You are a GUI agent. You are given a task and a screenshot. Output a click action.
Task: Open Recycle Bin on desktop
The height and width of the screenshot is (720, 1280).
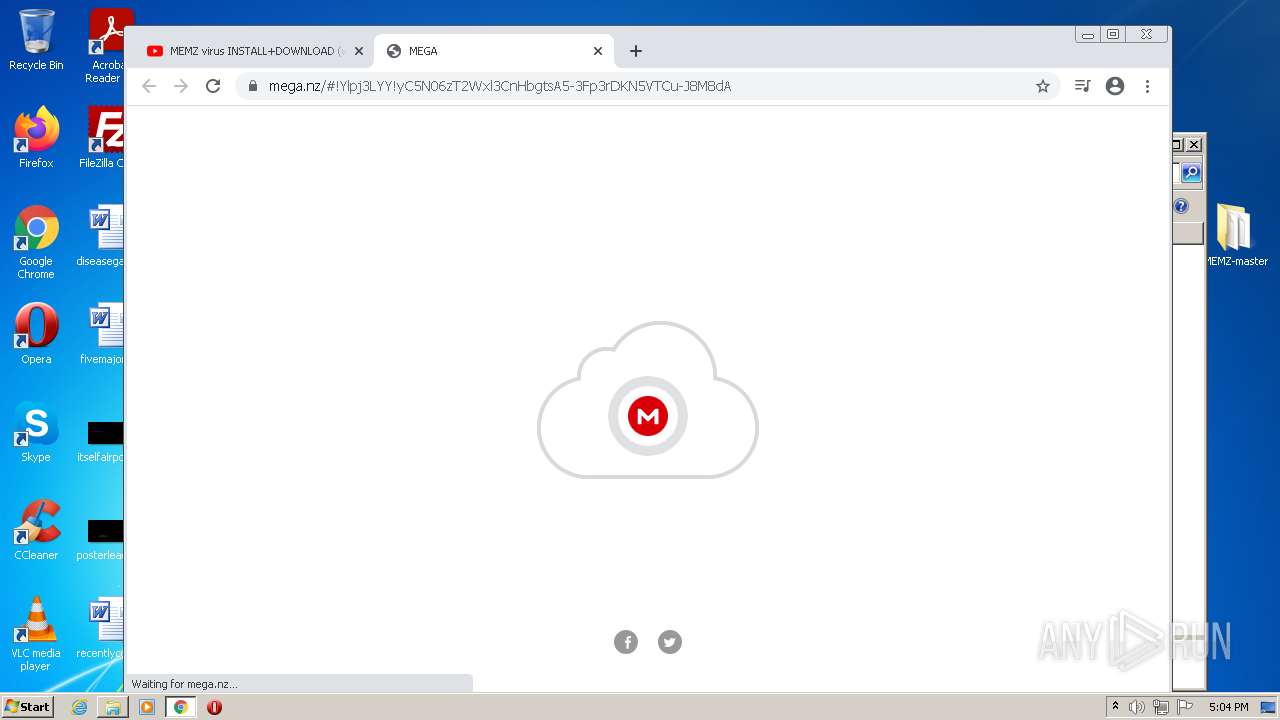tap(36, 40)
